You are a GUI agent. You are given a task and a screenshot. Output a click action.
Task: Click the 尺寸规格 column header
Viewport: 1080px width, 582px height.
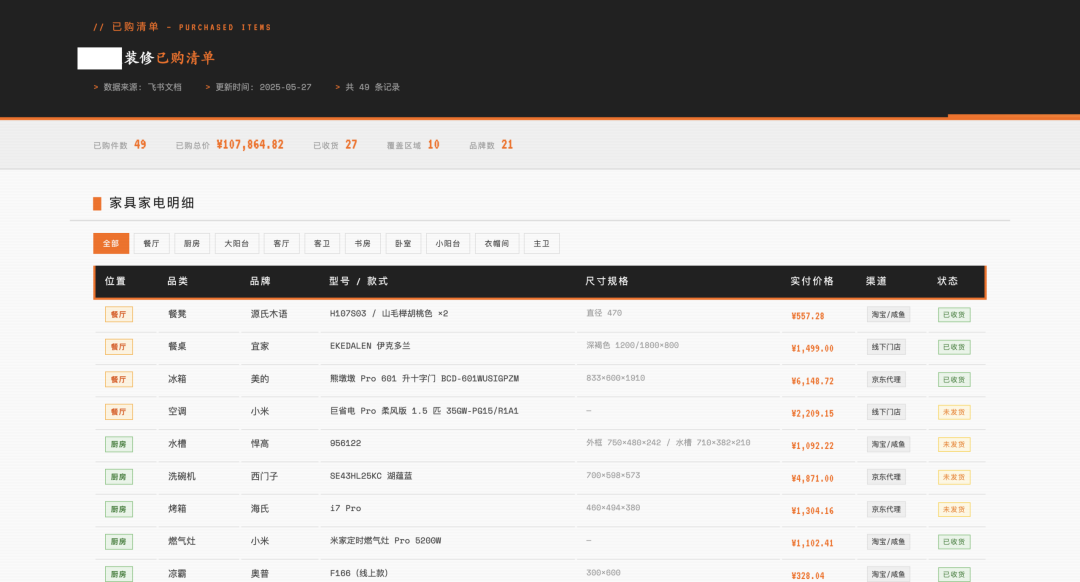[607, 282]
